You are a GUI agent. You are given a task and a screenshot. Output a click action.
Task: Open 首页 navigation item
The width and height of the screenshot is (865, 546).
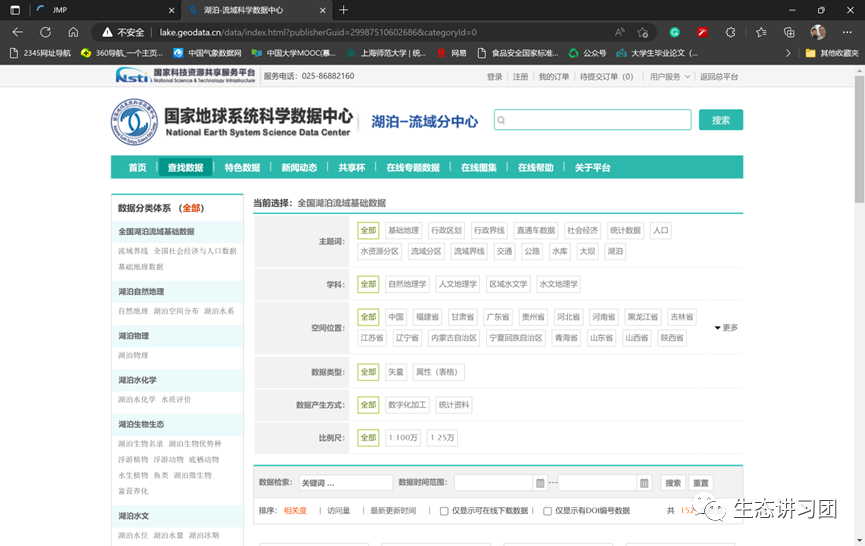(x=137, y=168)
